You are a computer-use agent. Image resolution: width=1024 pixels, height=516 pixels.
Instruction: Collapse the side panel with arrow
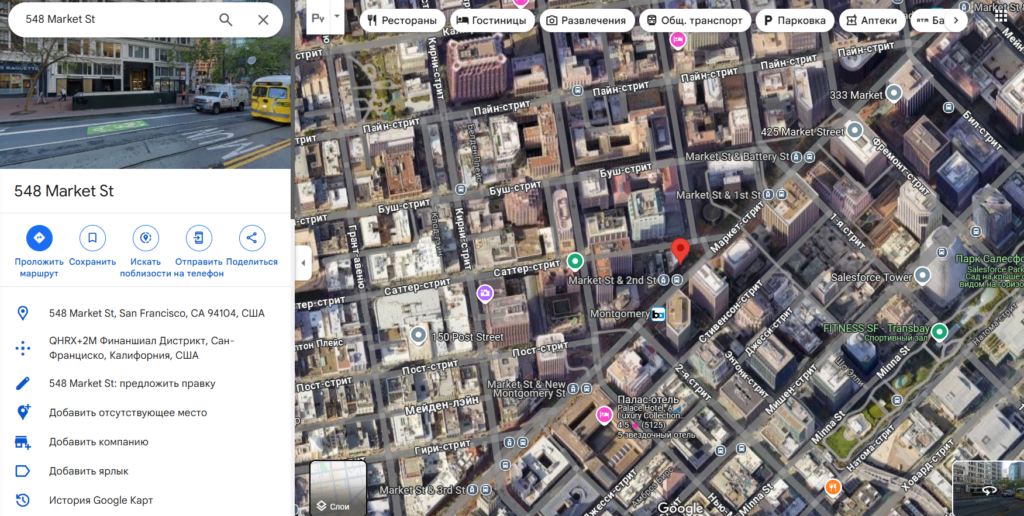(x=303, y=264)
